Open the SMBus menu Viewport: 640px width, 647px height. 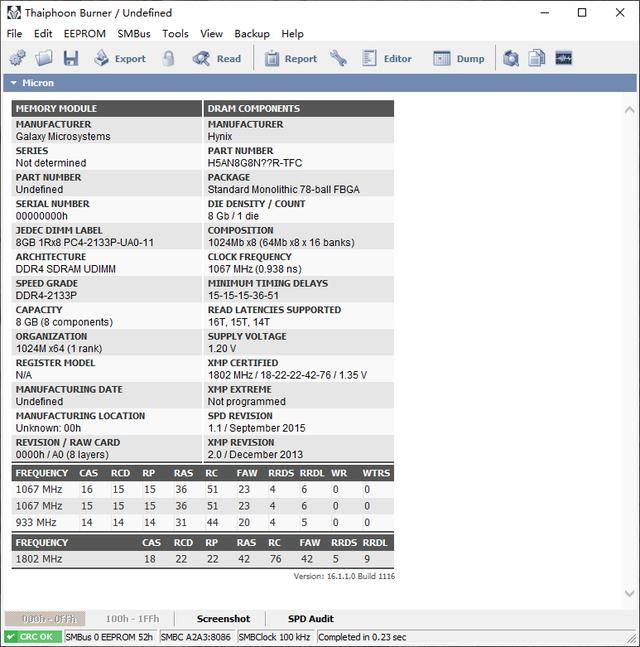point(134,34)
